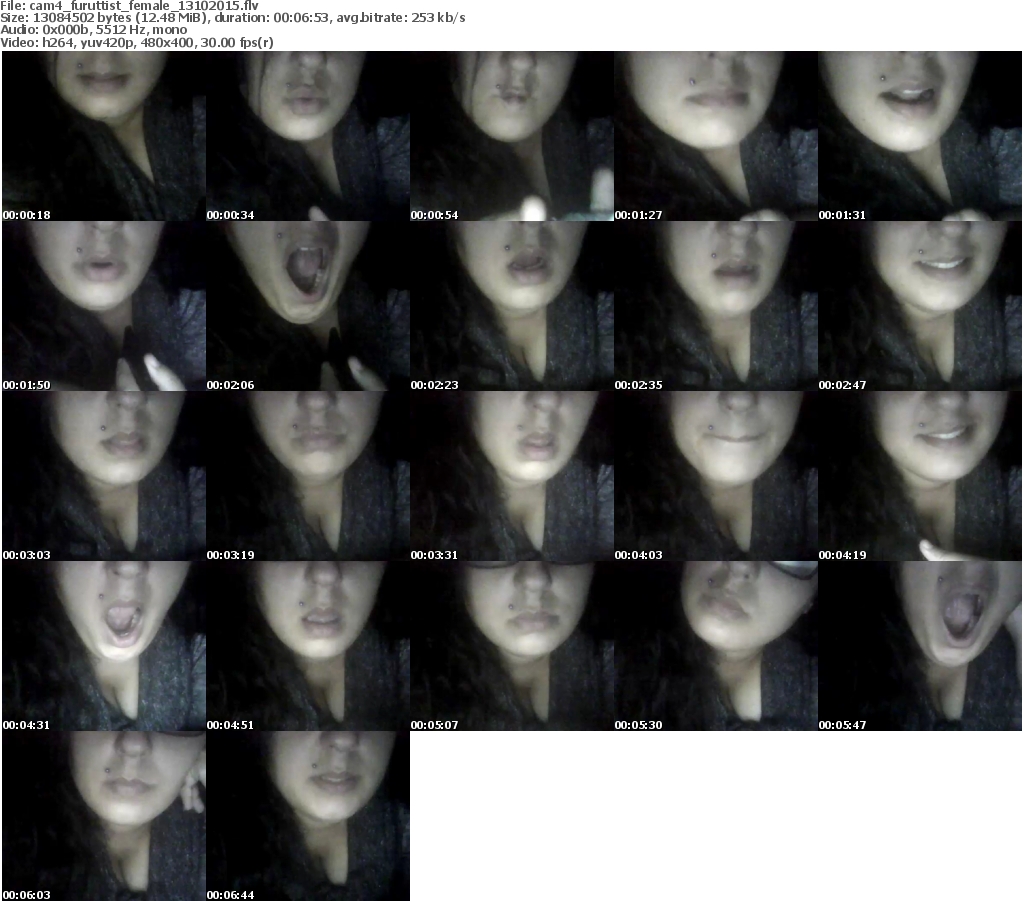Select the thumbnail timestamped 00:04:51
The image size is (1024, 901).
point(308,646)
